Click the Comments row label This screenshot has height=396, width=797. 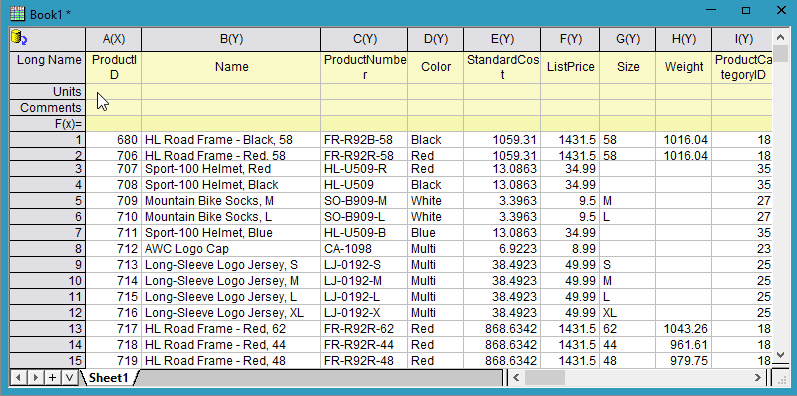point(48,108)
